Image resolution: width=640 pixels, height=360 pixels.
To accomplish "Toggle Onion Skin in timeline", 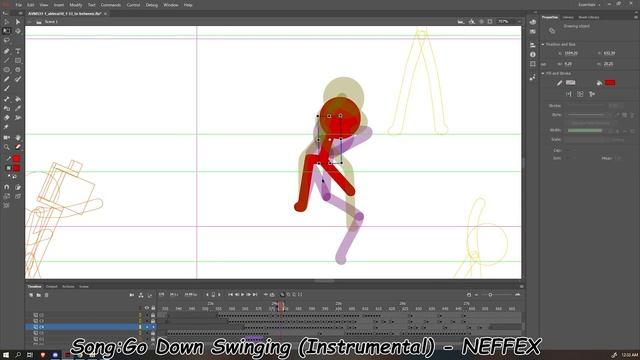I will [282, 294].
